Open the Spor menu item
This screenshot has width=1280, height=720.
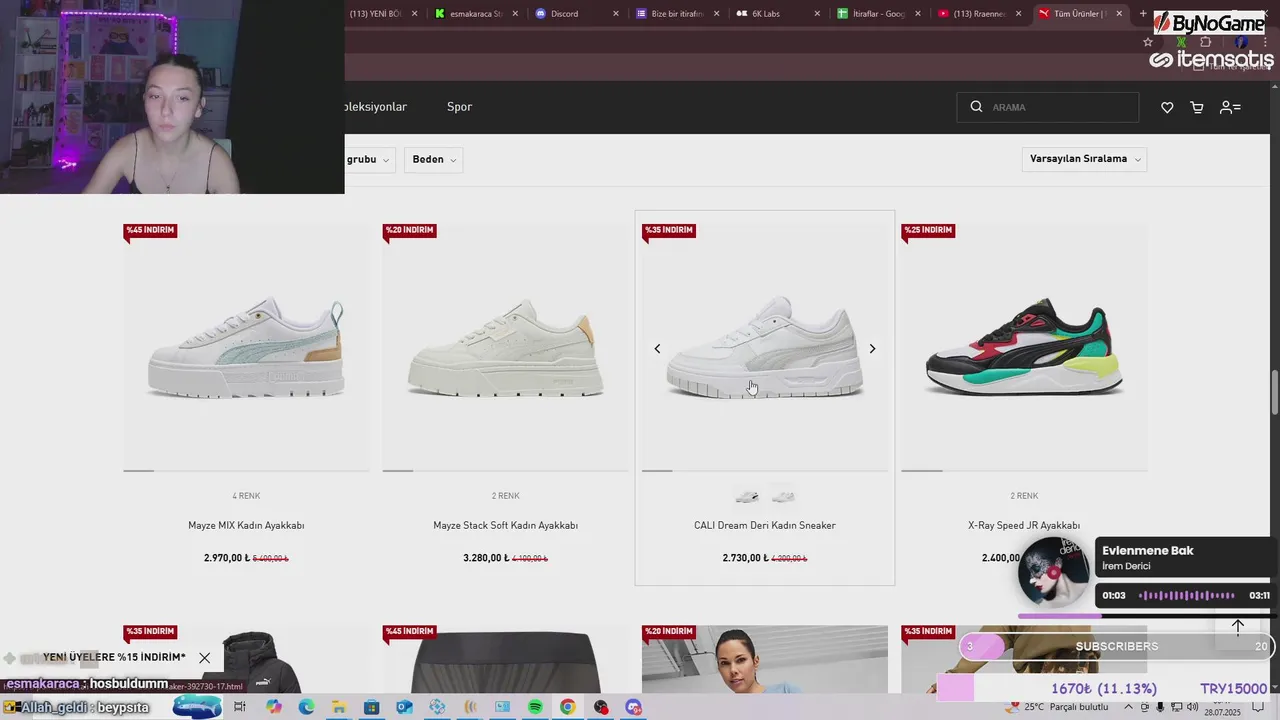pos(459,107)
